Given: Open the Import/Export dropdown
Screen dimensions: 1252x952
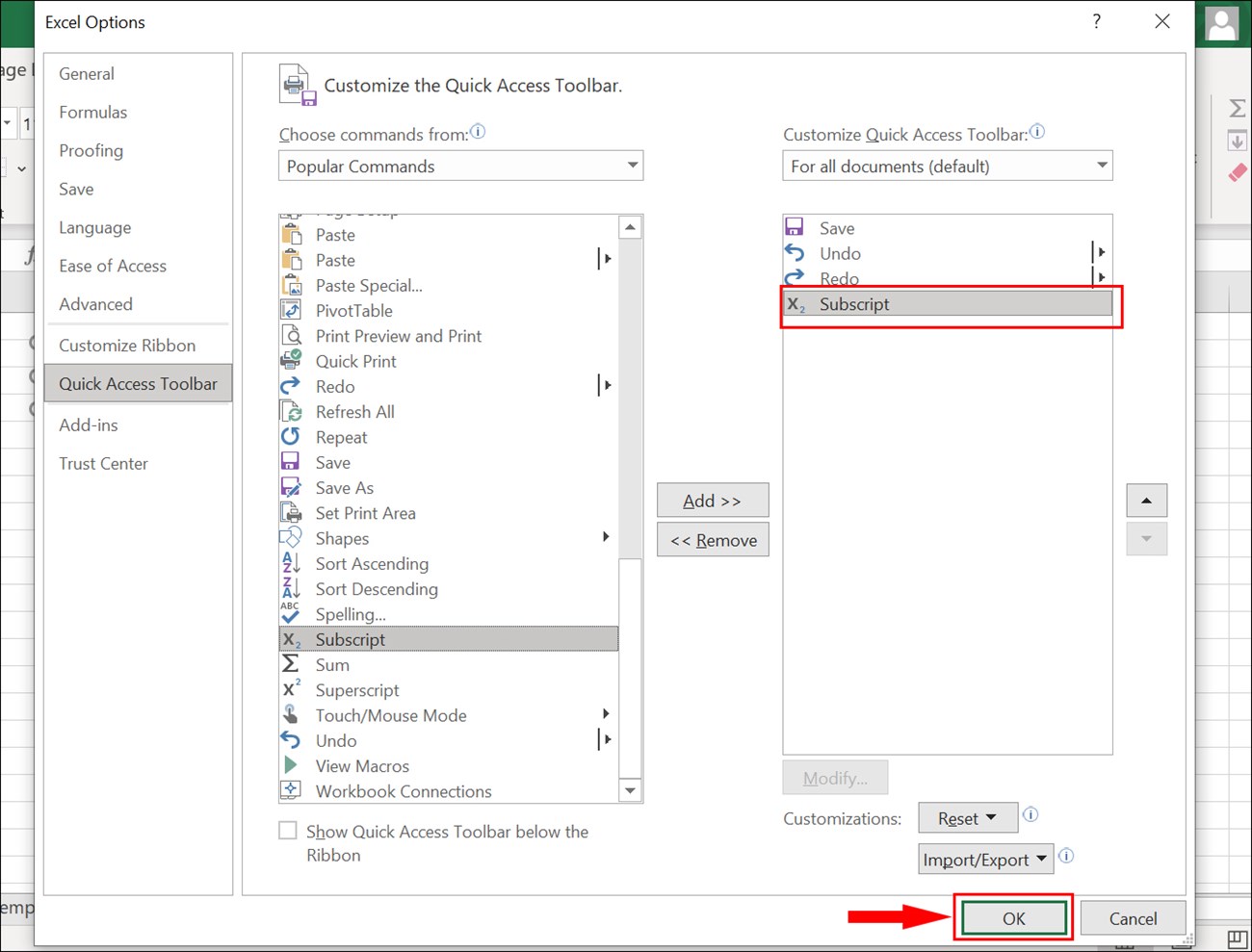Looking at the screenshot, I should (986, 860).
